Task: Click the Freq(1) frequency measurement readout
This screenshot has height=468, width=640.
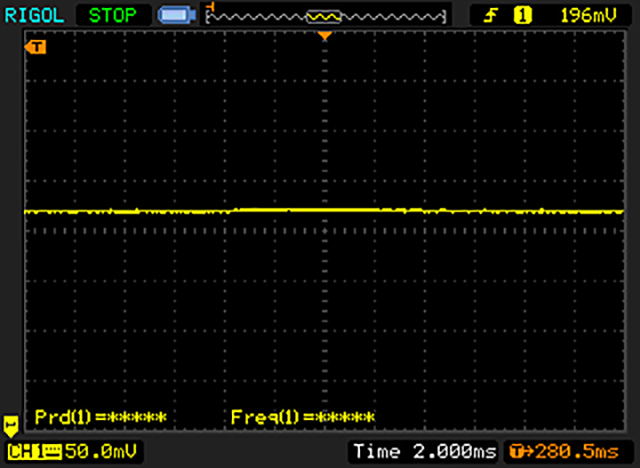Action: 302,417
